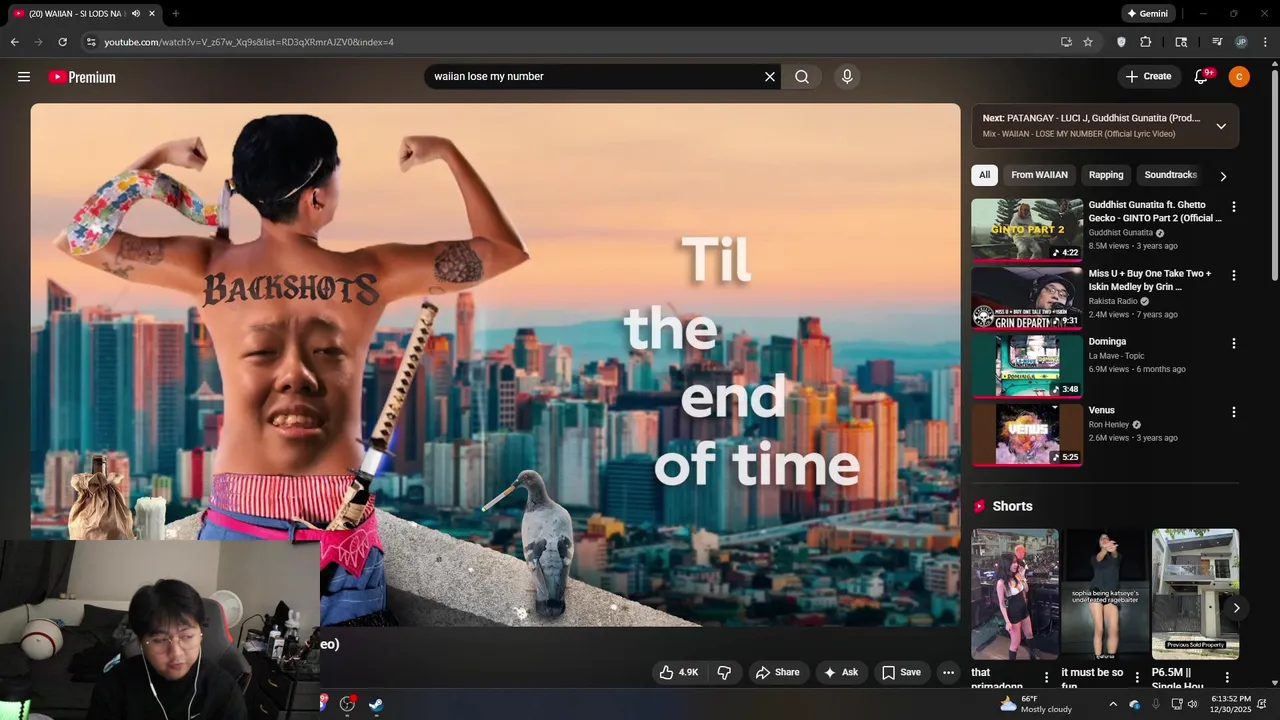The width and height of the screenshot is (1280, 720).
Task: Open the Extensions puzzle menu
Action: click(1146, 42)
